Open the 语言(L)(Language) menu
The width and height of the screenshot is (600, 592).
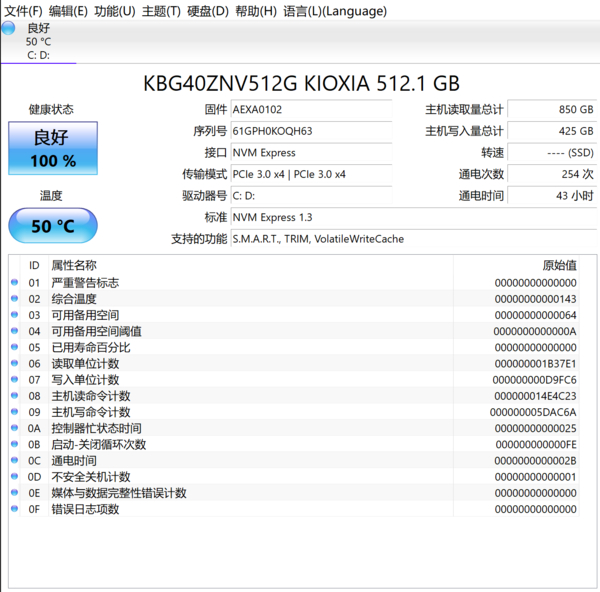point(335,11)
